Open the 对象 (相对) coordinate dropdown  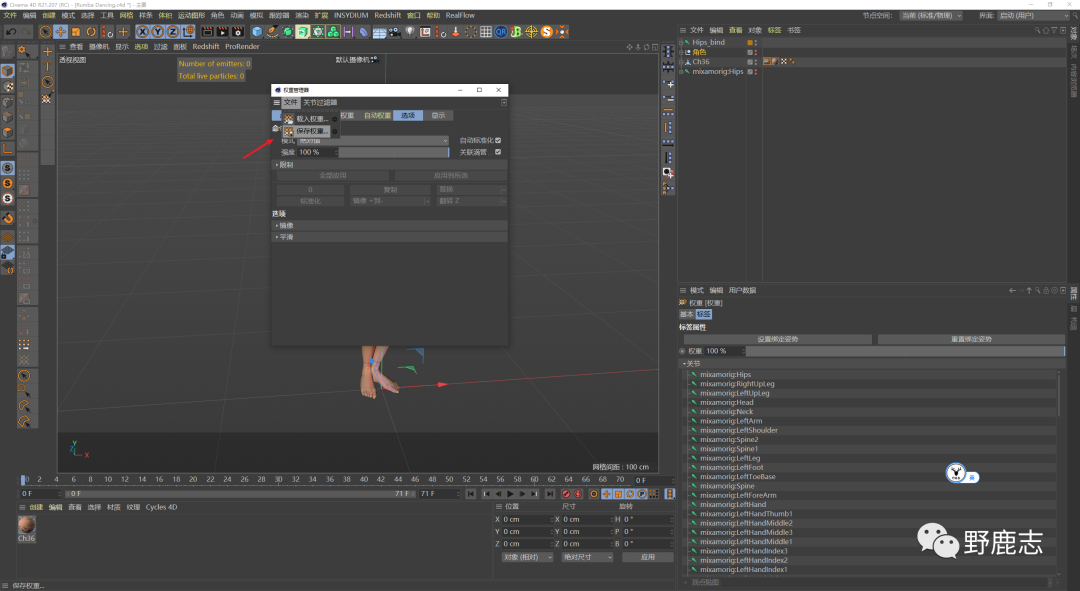tap(527, 557)
